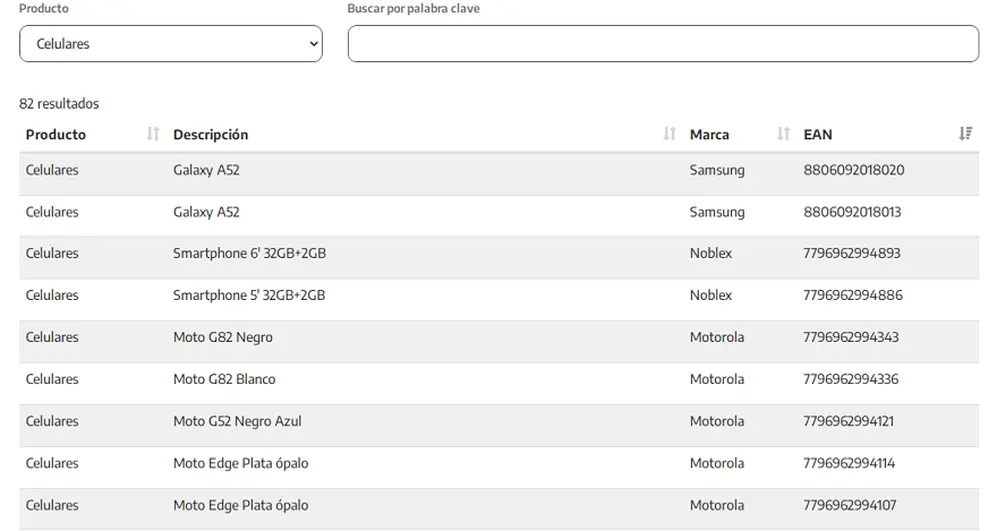Select EAN 7796962994343
Image resolution: width=997 pixels, height=531 pixels.
pos(851,337)
